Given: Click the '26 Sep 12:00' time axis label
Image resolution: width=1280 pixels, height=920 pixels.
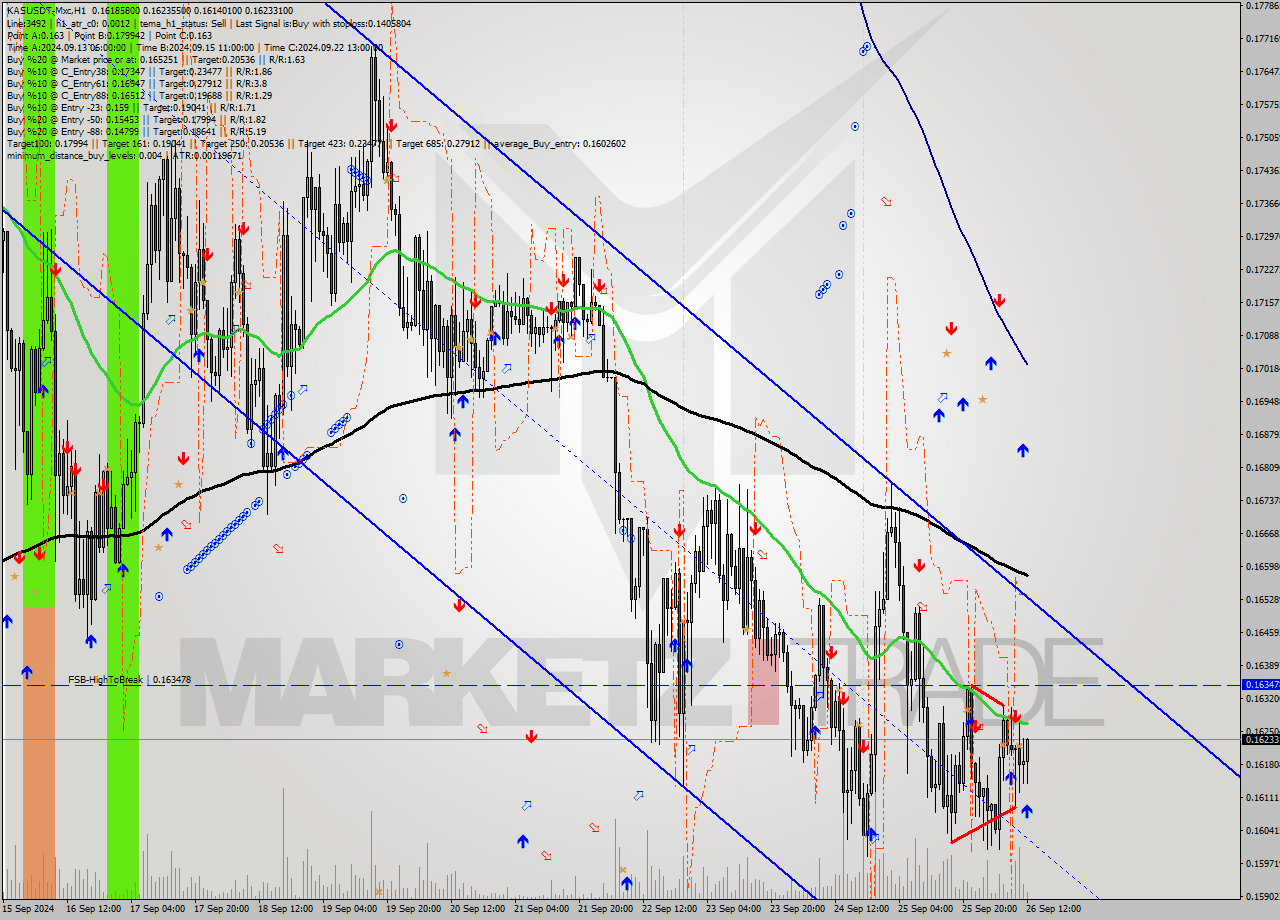Looking at the screenshot, I should [x=1053, y=909].
